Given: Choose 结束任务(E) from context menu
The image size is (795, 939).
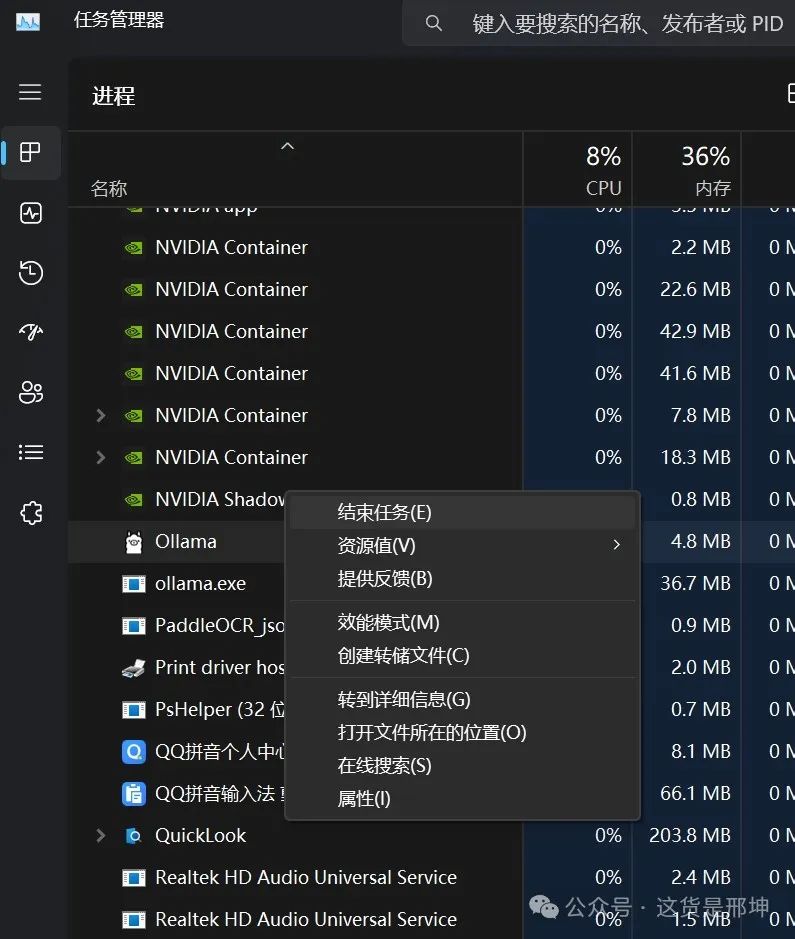Looking at the screenshot, I should click(x=462, y=513).
